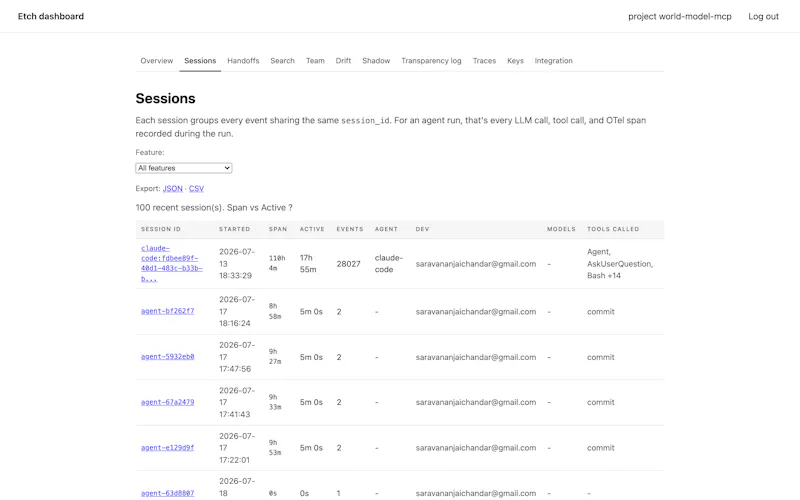Export sessions as CSV
The height and width of the screenshot is (500, 800).
coord(196,189)
